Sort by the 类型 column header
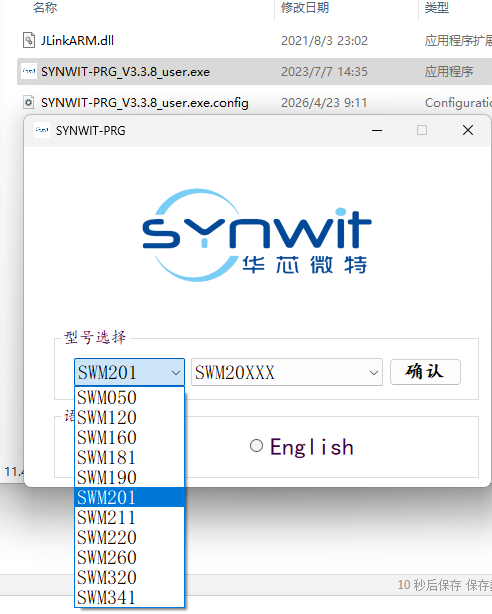The image size is (492, 614). pyautogui.click(x=437, y=7)
